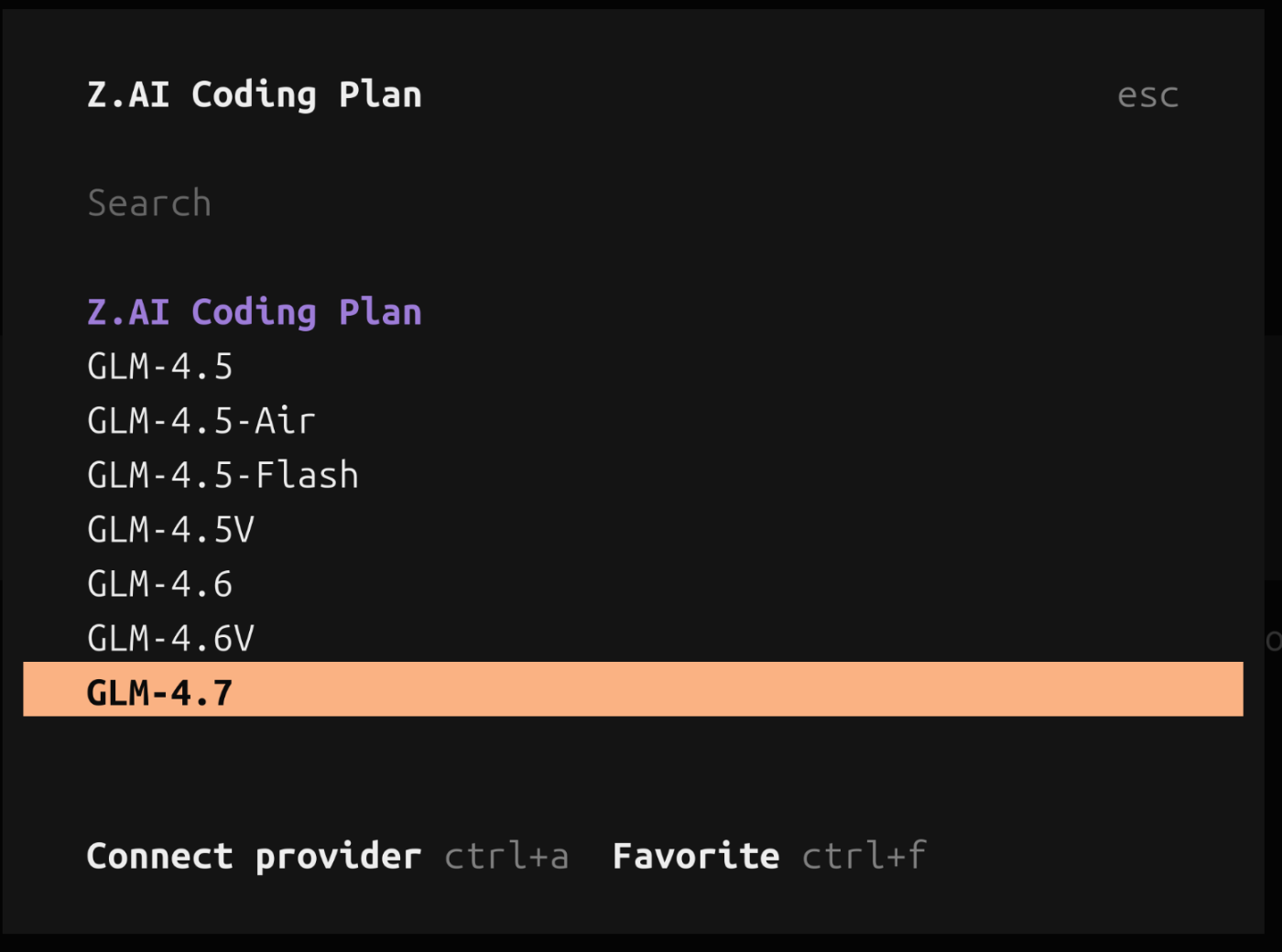Screen dimensions: 1282x952
Task: Select the GLM-4.5-Air model
Action: [x=201, y=420]
